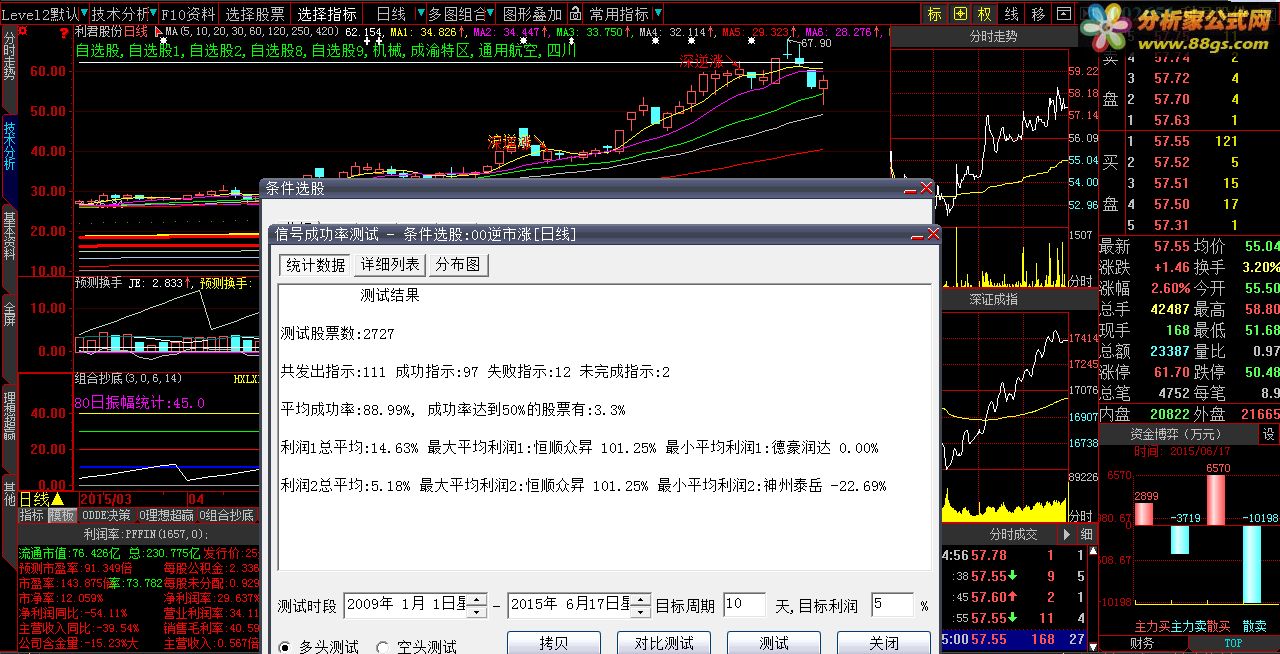This screenshot has height=654, width=1280.
Task: Click the 目标周期 days input field
Action: point(745,604)
